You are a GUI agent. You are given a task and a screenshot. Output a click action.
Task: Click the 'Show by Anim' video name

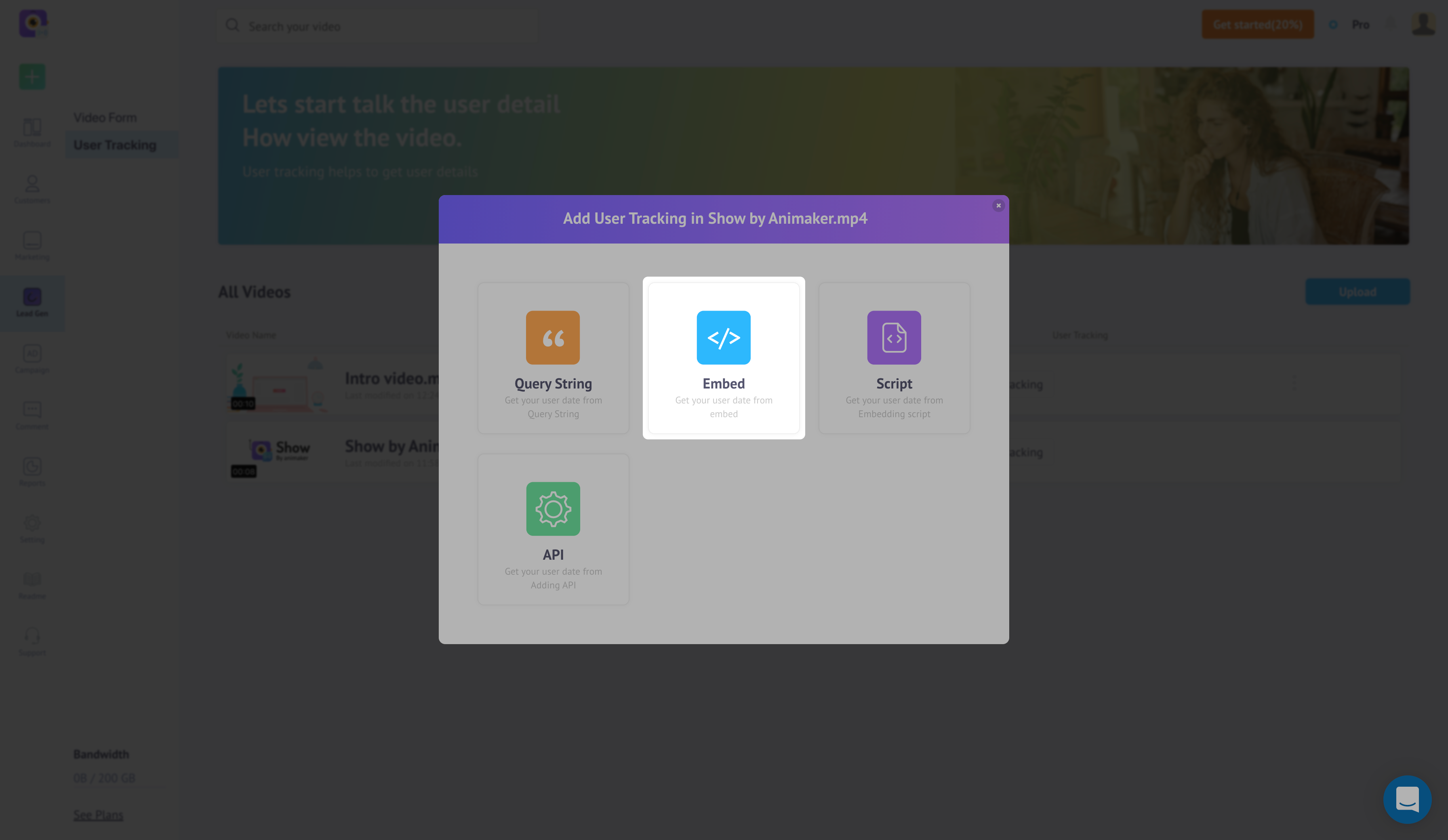click(392, 446)
